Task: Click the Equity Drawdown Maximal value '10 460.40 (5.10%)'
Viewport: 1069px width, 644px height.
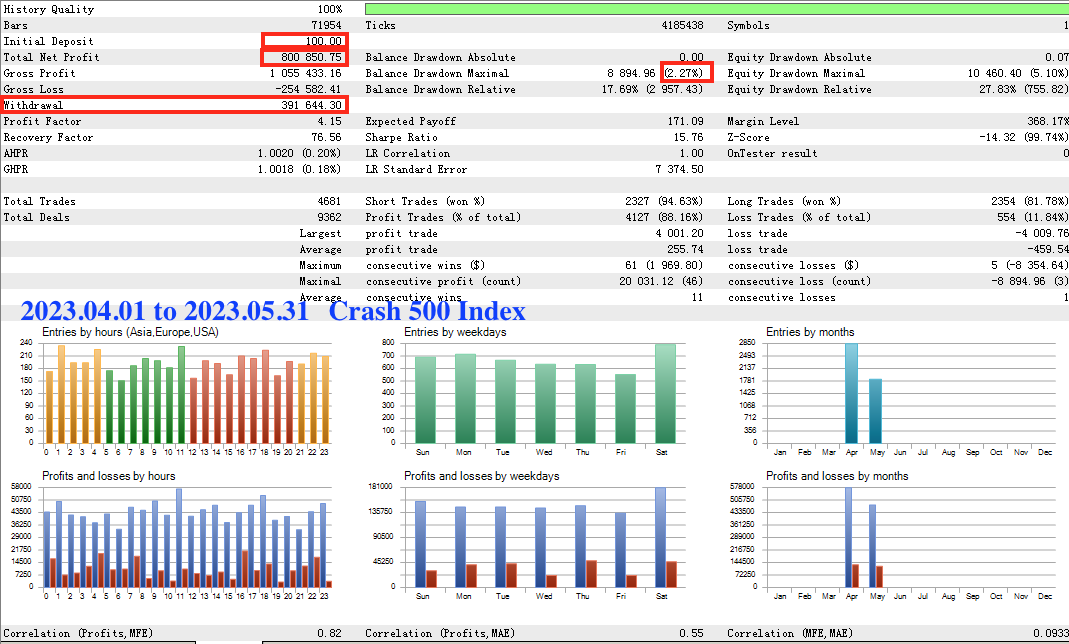Action: pos(1018,73)
